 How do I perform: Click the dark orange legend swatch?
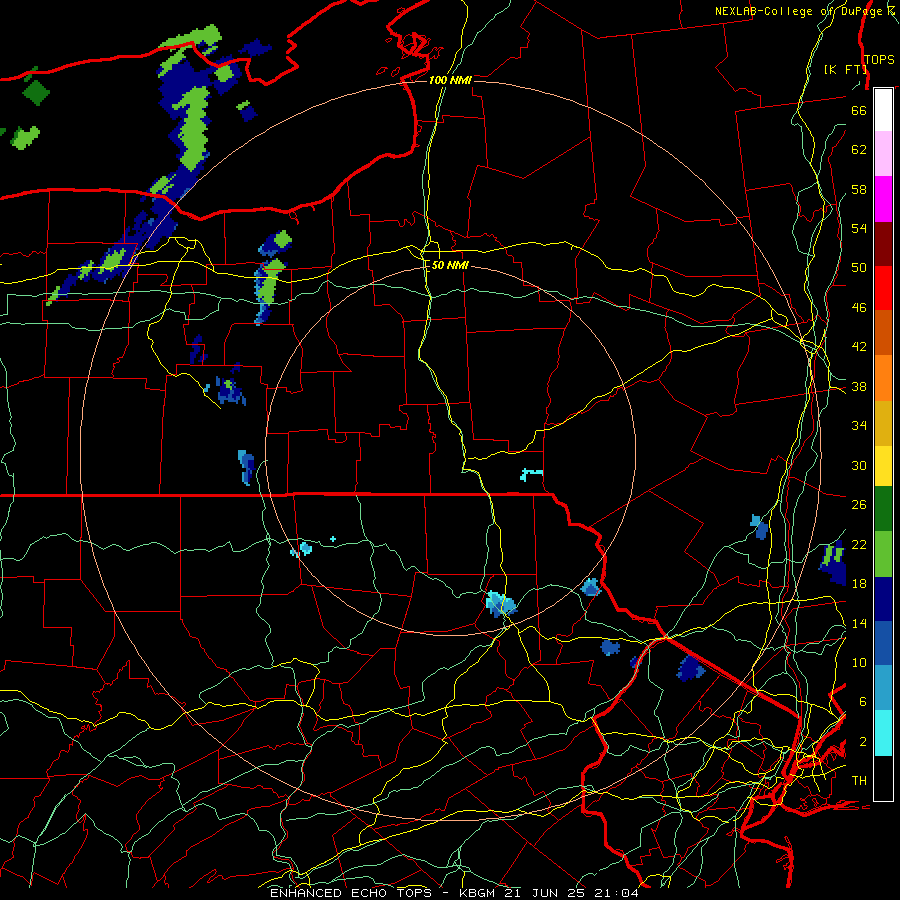pyautogui.click(x=883, y=333)
